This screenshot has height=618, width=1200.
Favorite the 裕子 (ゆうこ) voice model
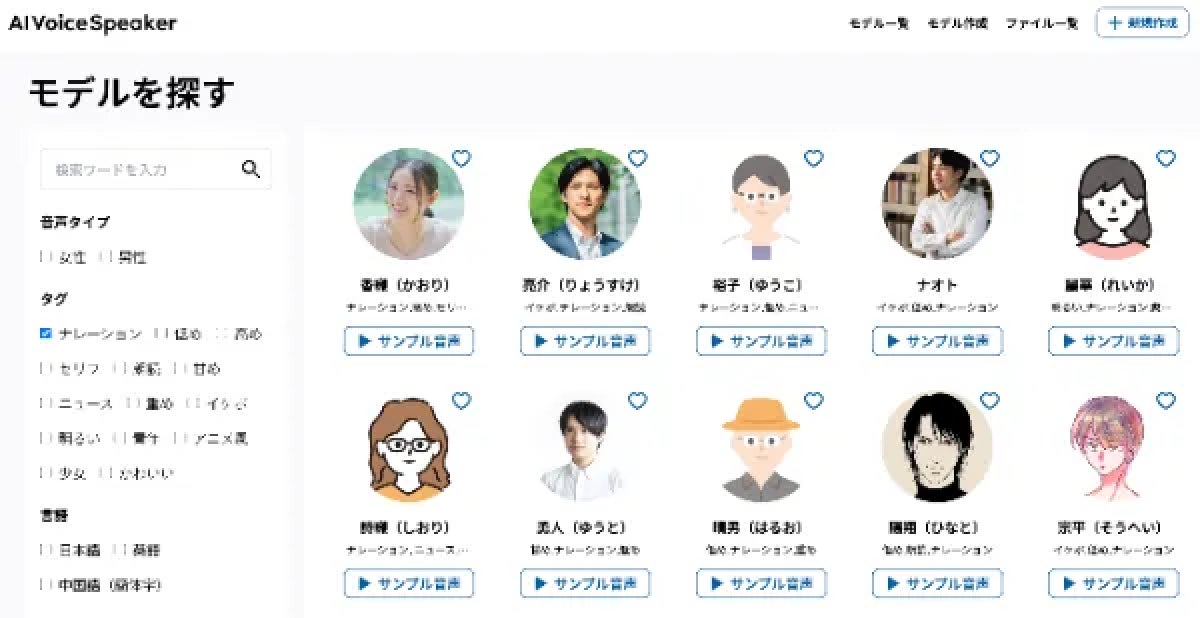pyautogui.click(x=813, y=158)
